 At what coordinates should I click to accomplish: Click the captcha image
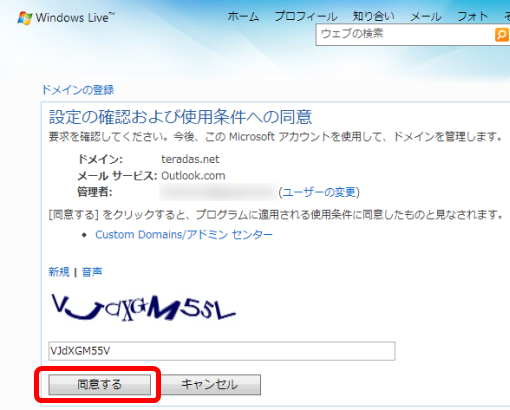[x=143, y=307]
